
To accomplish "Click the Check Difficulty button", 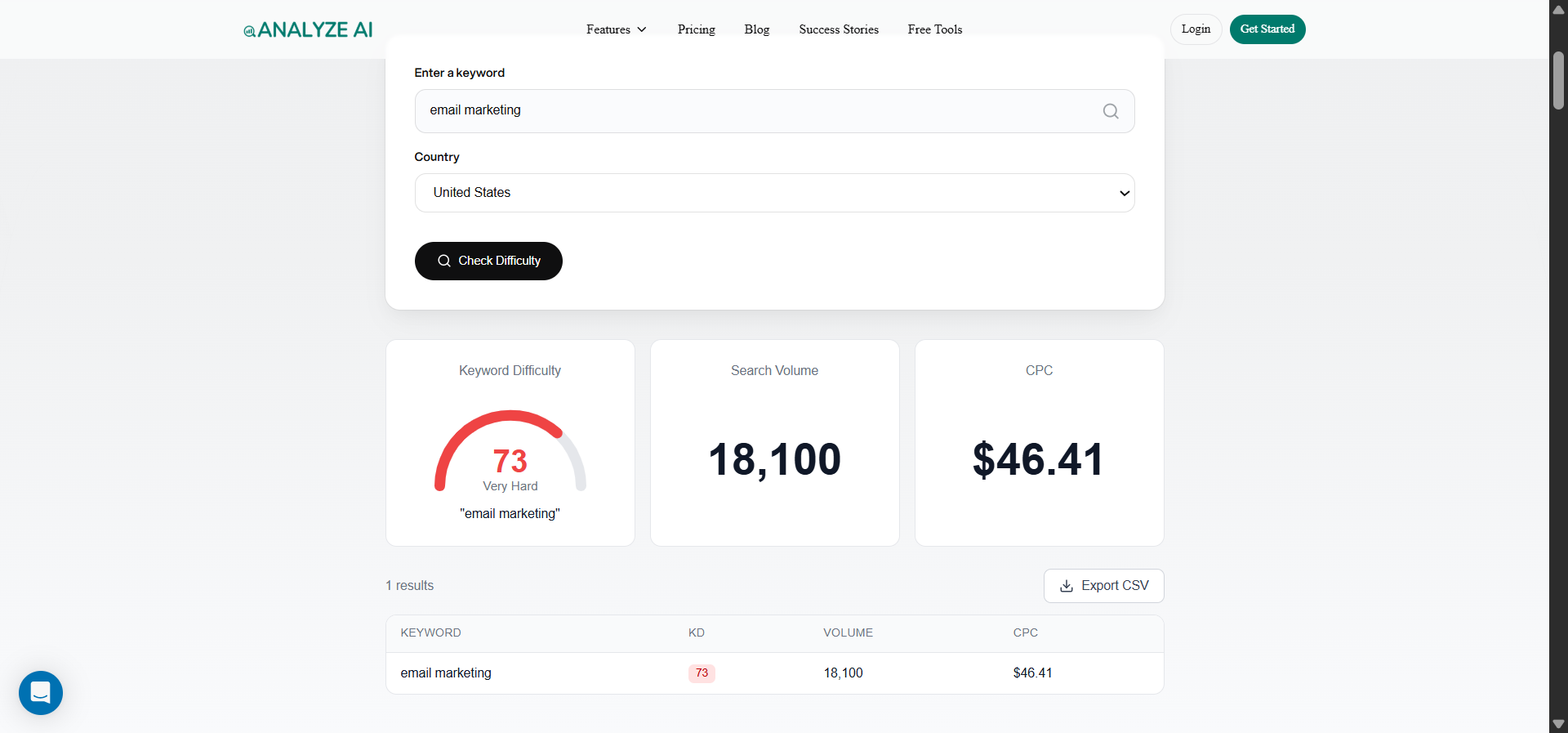I will pyautogui.click(x=488, y=261).
